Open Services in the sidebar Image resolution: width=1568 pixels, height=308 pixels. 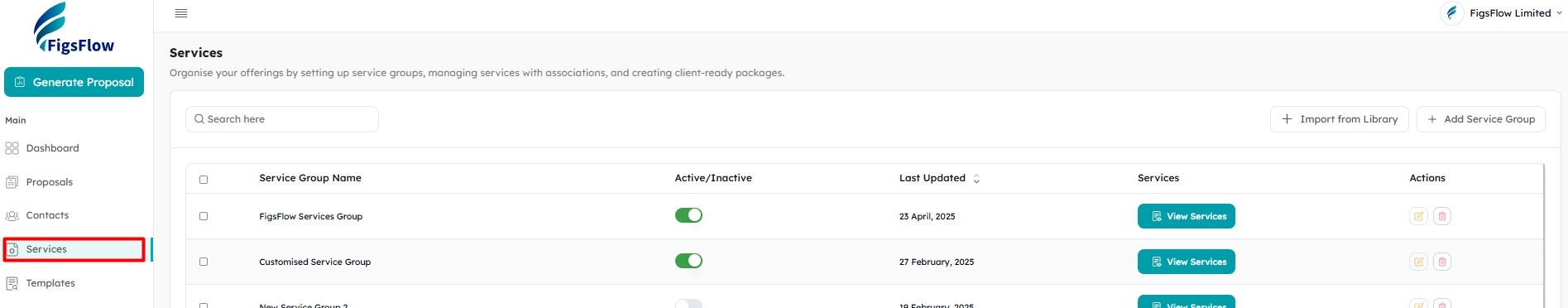click(x=74, y=249)
